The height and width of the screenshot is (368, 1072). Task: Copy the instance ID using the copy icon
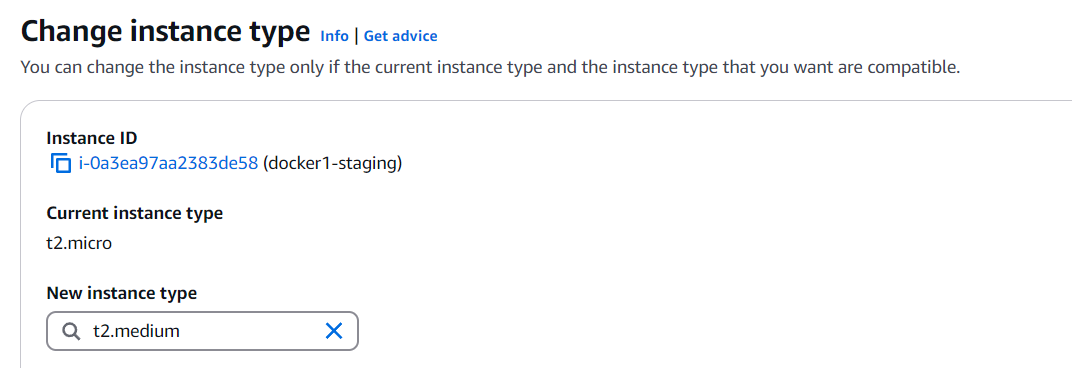click(61, 164)
